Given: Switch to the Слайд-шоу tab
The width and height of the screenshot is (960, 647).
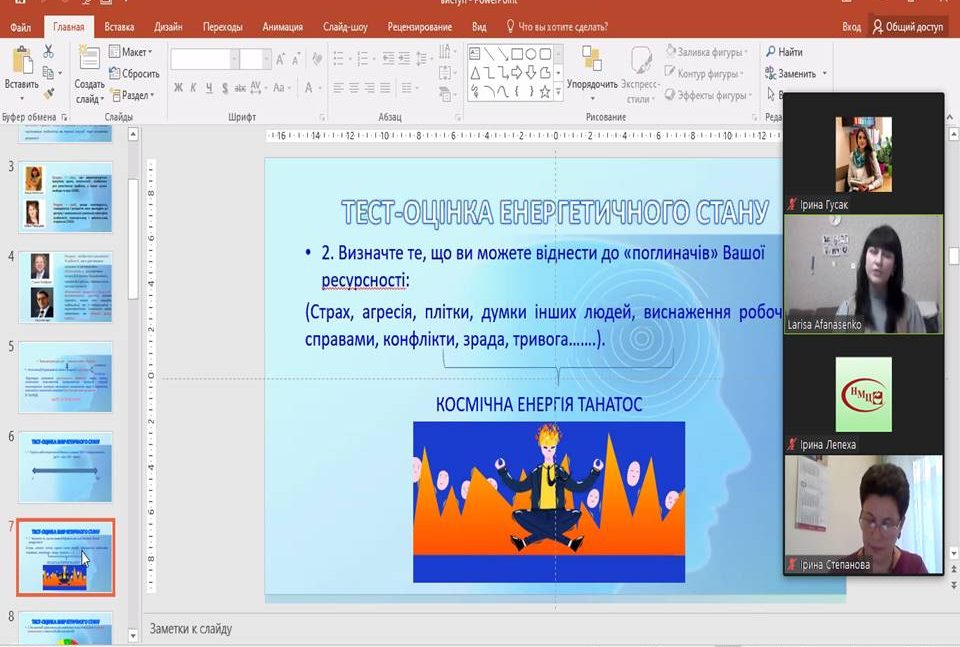Looking at the screenshot, I should click(x=345, y=27).
